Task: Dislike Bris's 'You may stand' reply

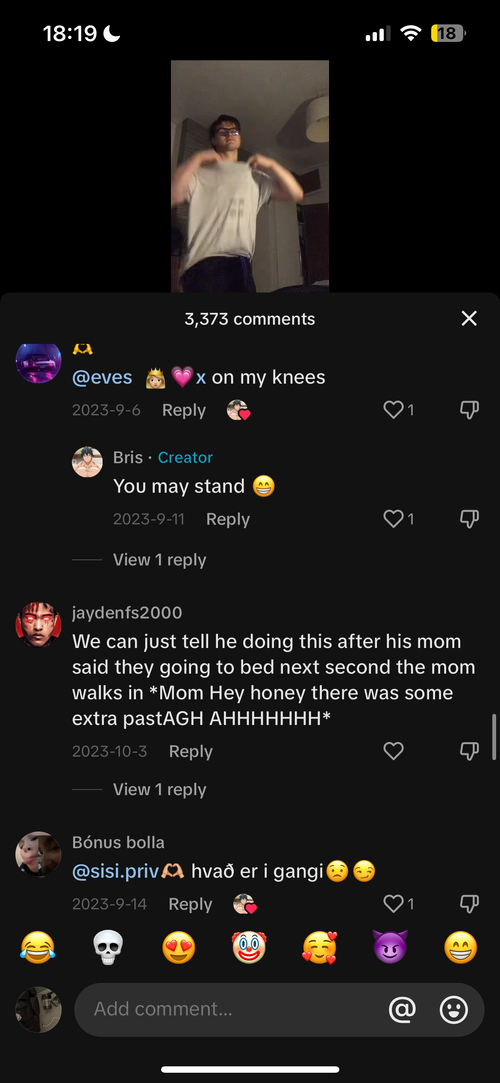Action: pyautogui.click(x=469, y=519)
